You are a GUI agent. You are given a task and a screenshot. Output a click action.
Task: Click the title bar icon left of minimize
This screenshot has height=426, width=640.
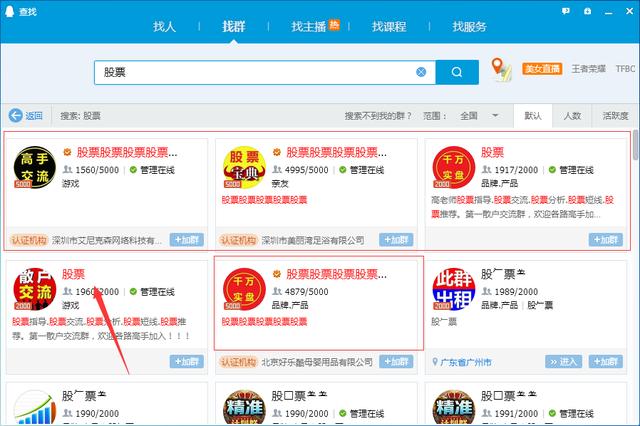pos(587,11)
